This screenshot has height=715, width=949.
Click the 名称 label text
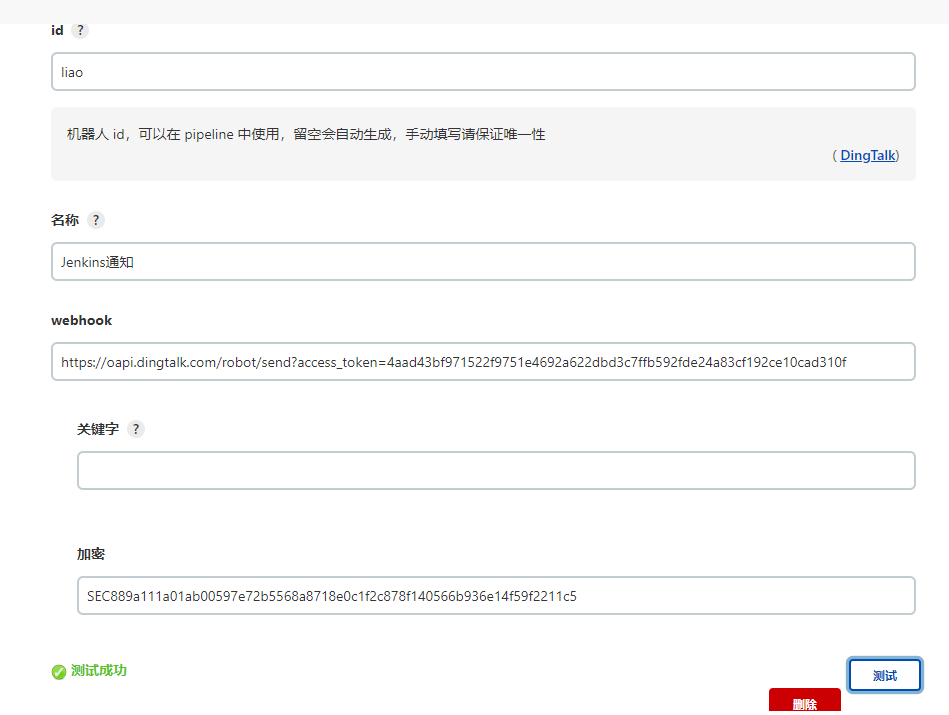click(x=65, y=220)
